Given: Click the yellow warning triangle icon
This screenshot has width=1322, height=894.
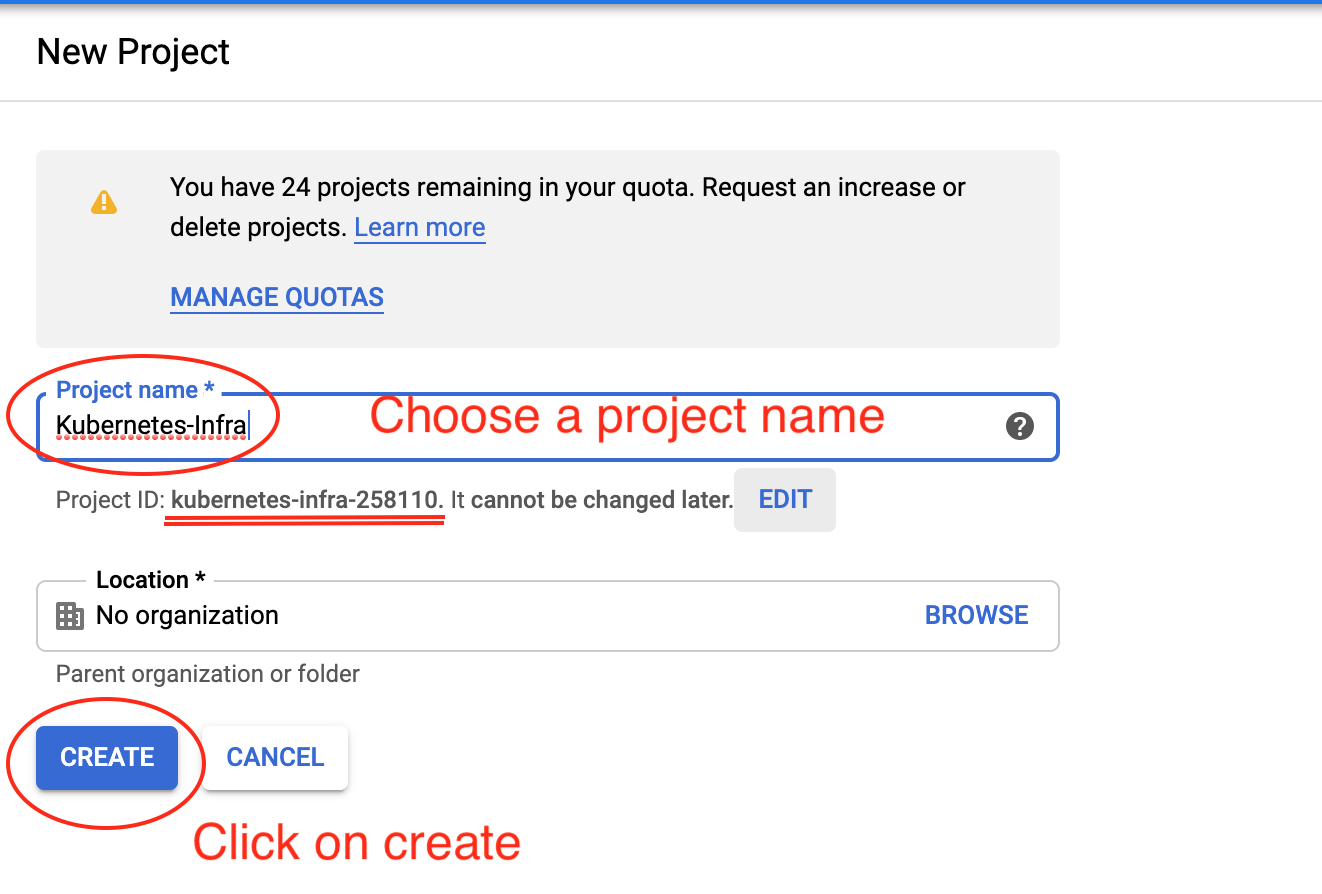Looking at the screenshot, I should [104, 202].
